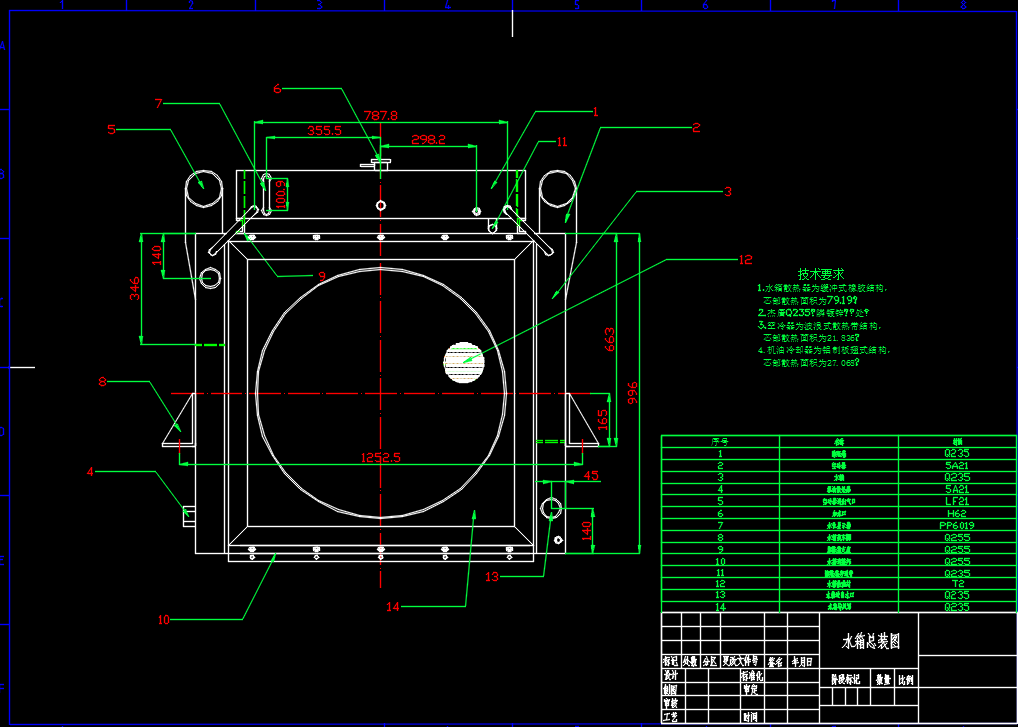
Task: Click the 100.9 vertical dimension label
Action: 280,194
